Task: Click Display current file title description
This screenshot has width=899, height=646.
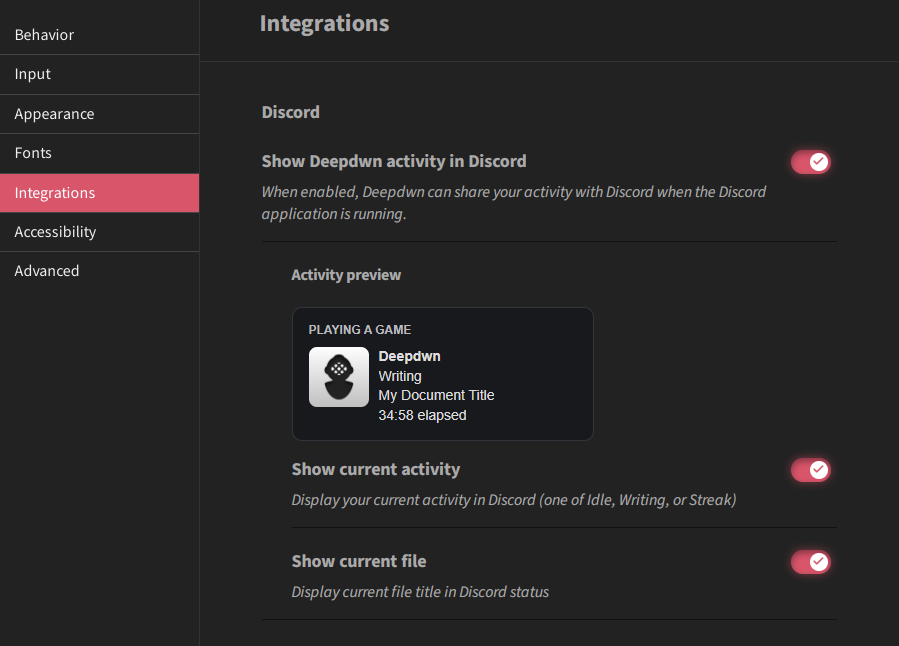Action: click(x=420, y=592)
